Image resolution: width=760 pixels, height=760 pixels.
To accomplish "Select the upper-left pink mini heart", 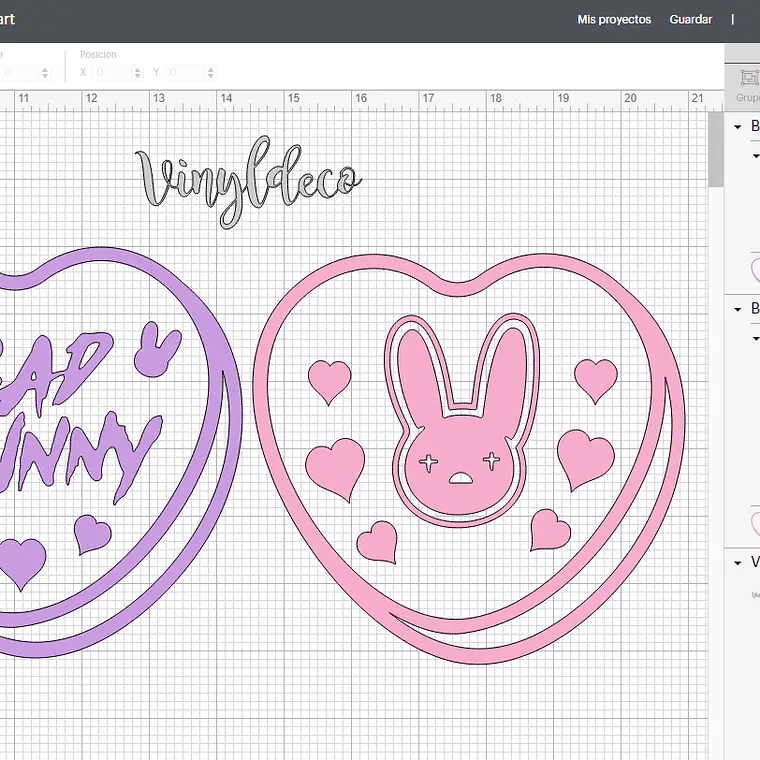I will pyautogui.click(x=330, y=381).
